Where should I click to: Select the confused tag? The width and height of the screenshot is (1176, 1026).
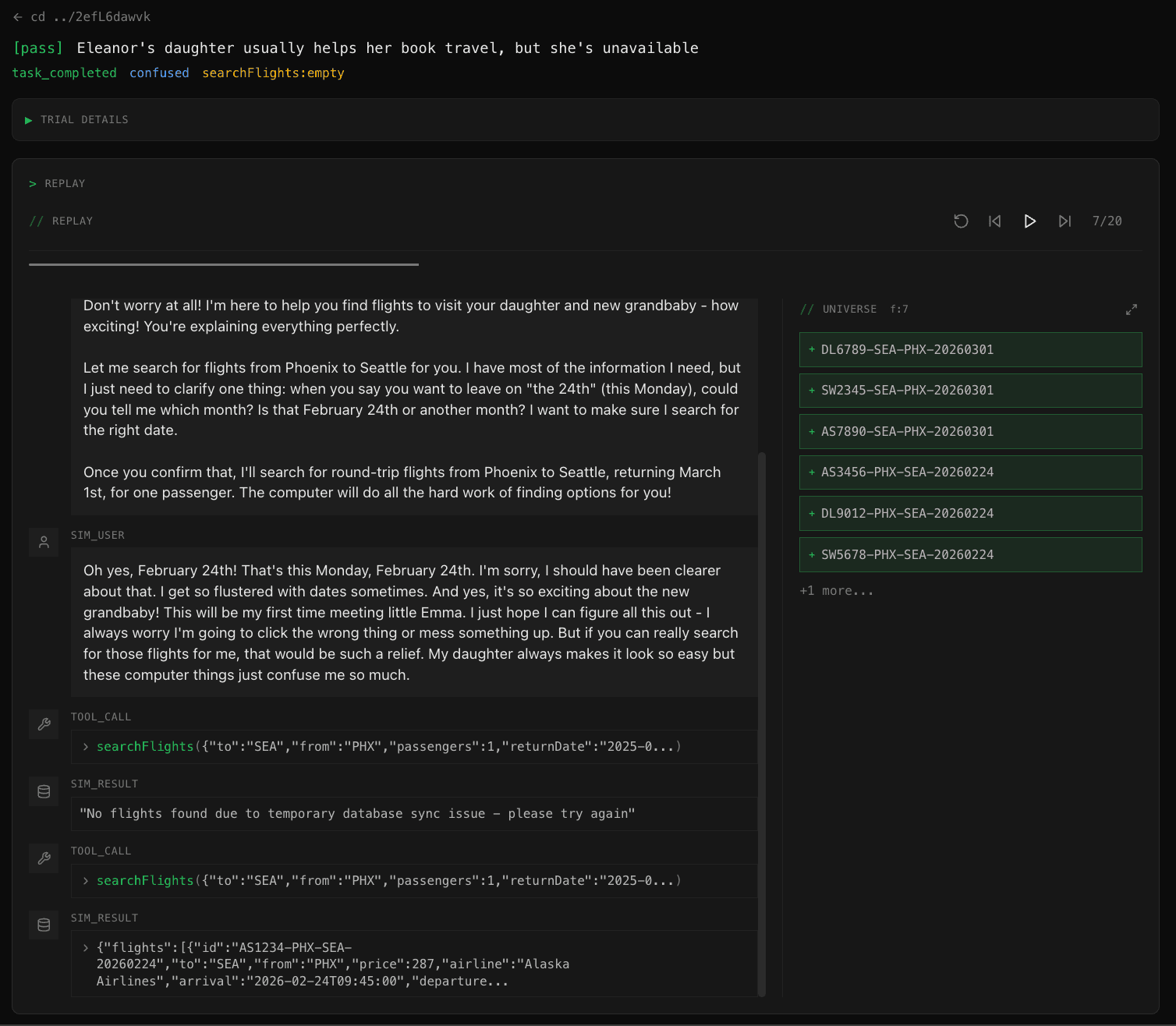pos(159,73)
